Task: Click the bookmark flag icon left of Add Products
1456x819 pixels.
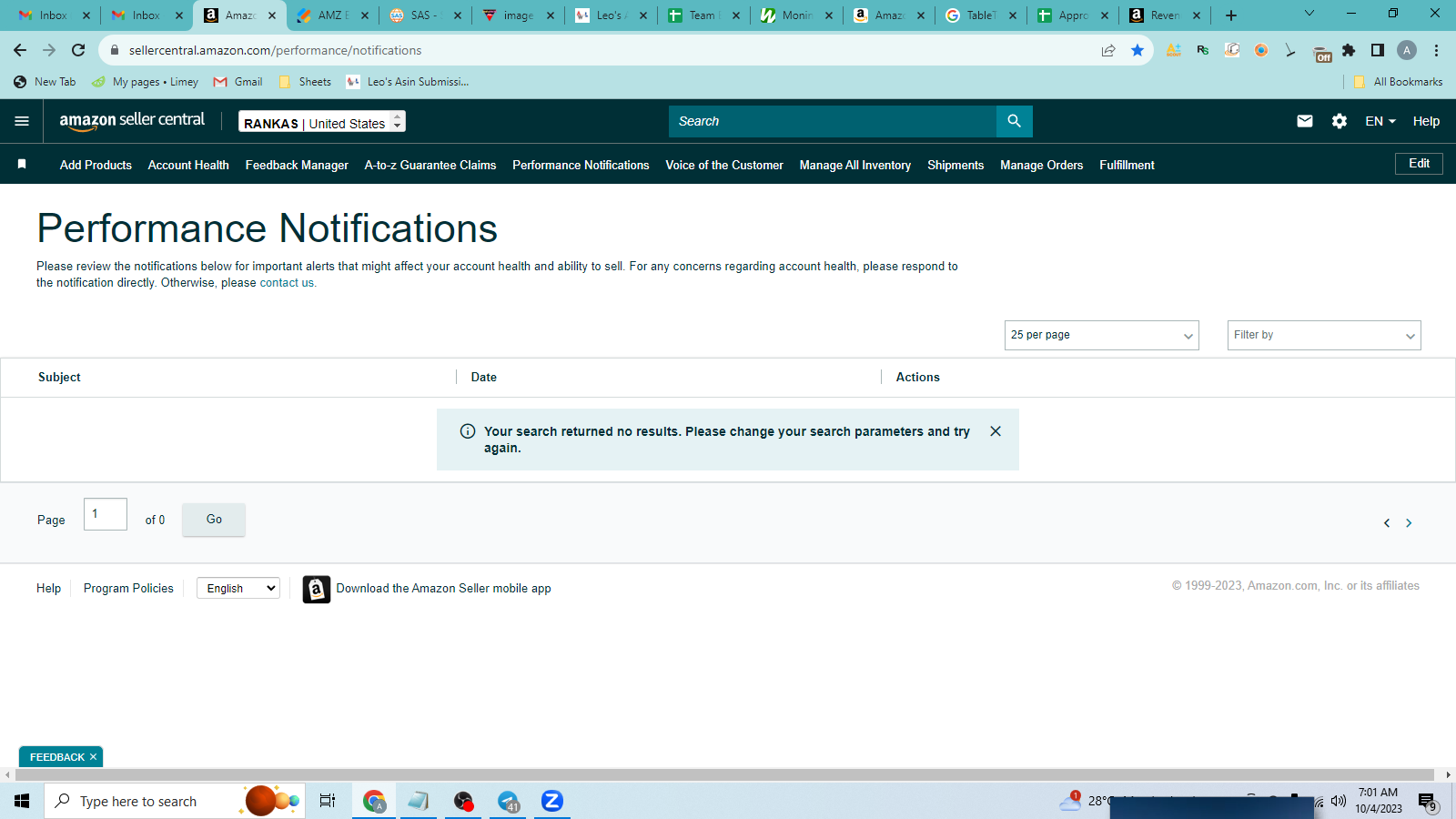Action: 22,165
